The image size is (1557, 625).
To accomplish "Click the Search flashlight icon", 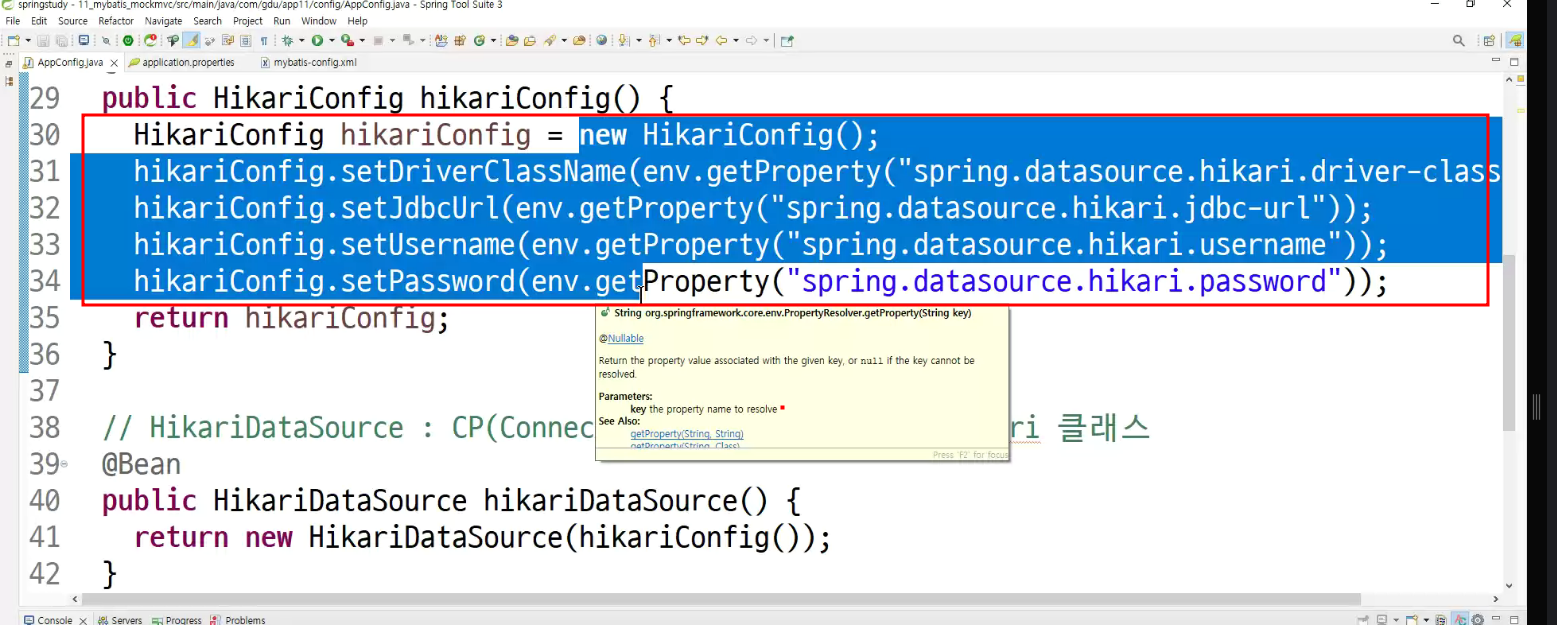I will pos(549,40).
